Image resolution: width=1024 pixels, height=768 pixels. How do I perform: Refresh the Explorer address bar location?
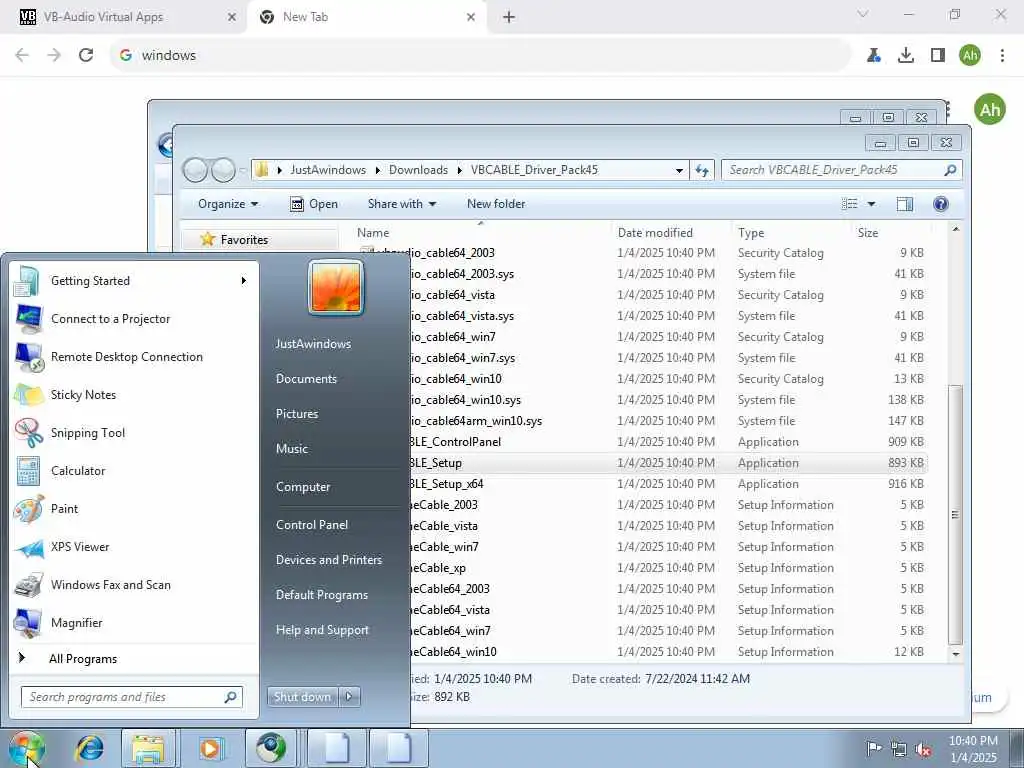[702, 170]
